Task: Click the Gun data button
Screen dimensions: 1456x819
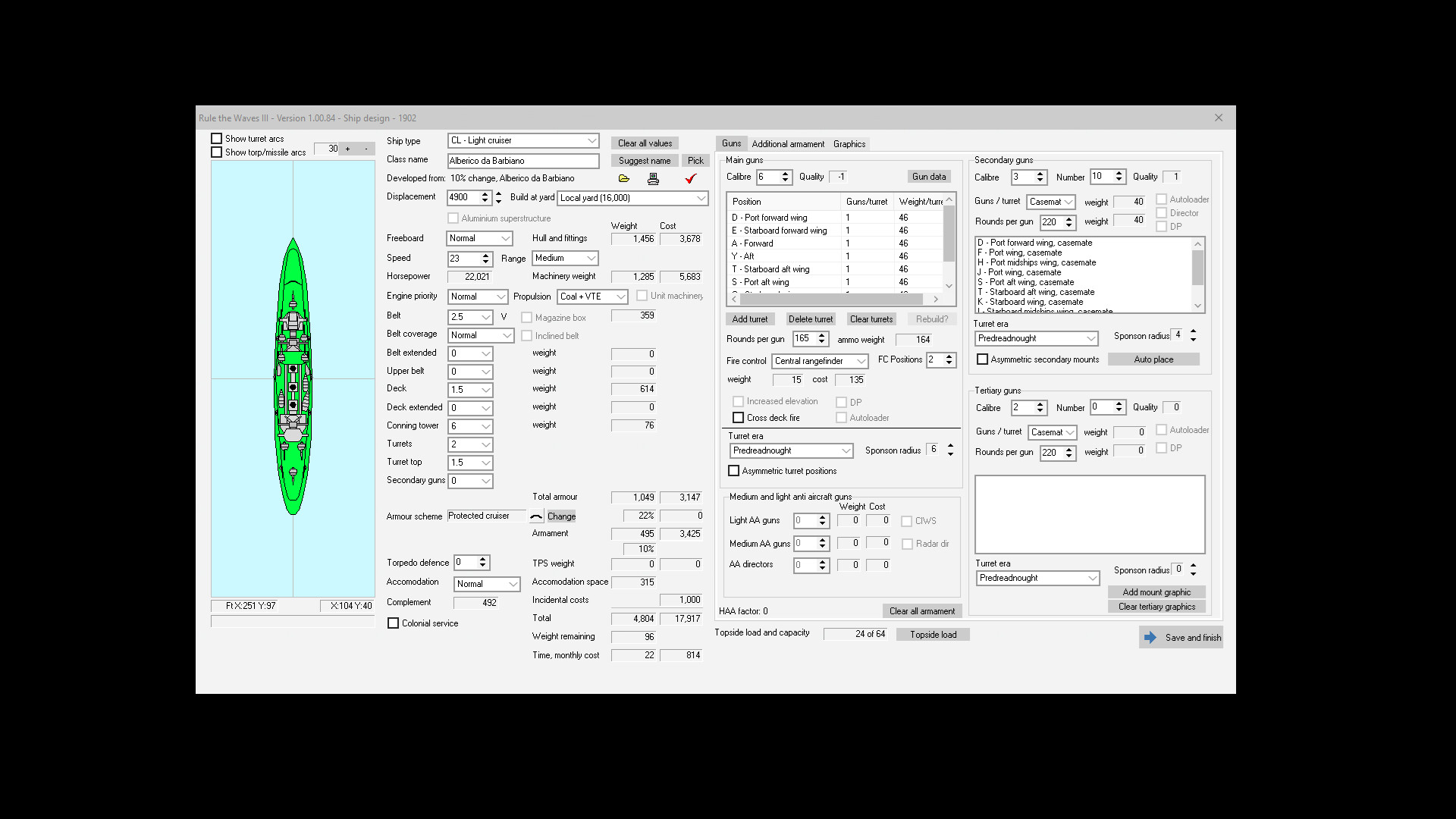Action: (928, 176)
